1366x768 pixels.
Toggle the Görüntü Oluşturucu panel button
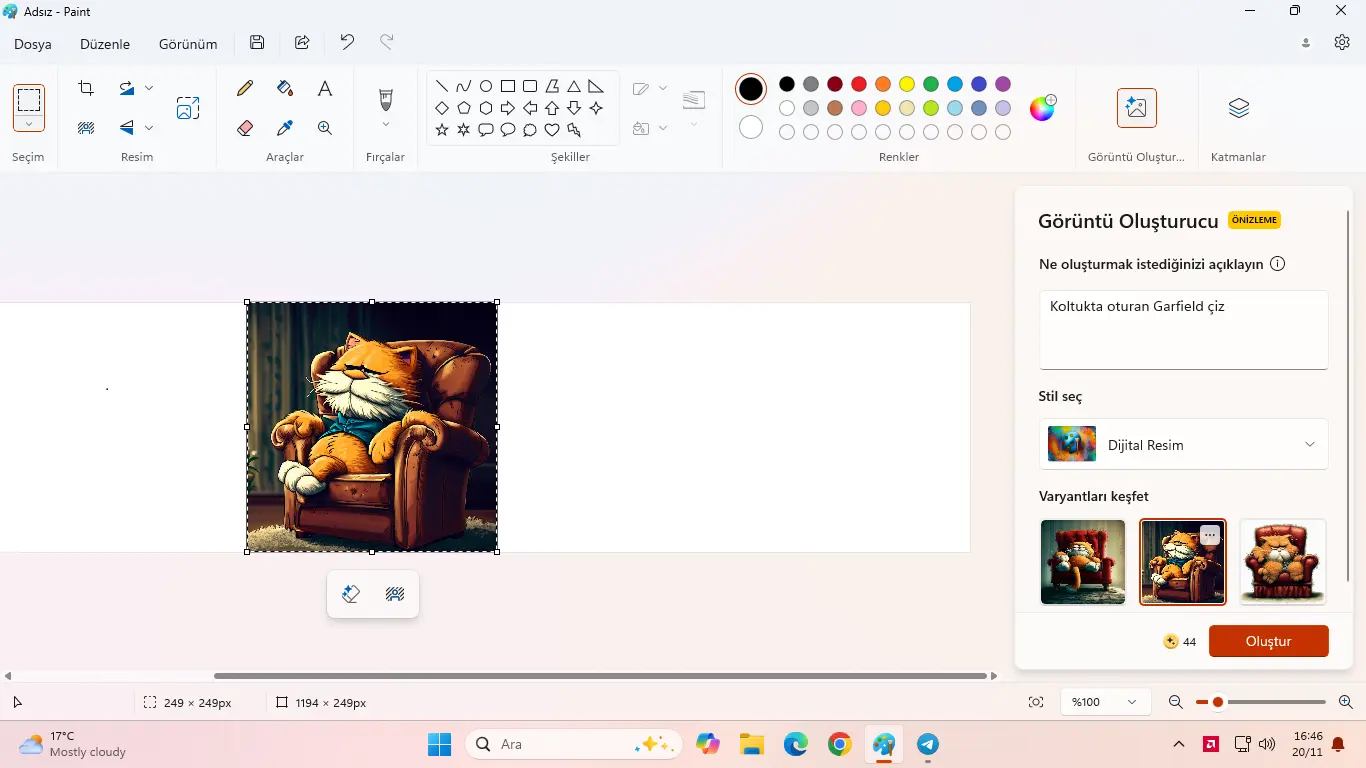(x=1137, y=108)
